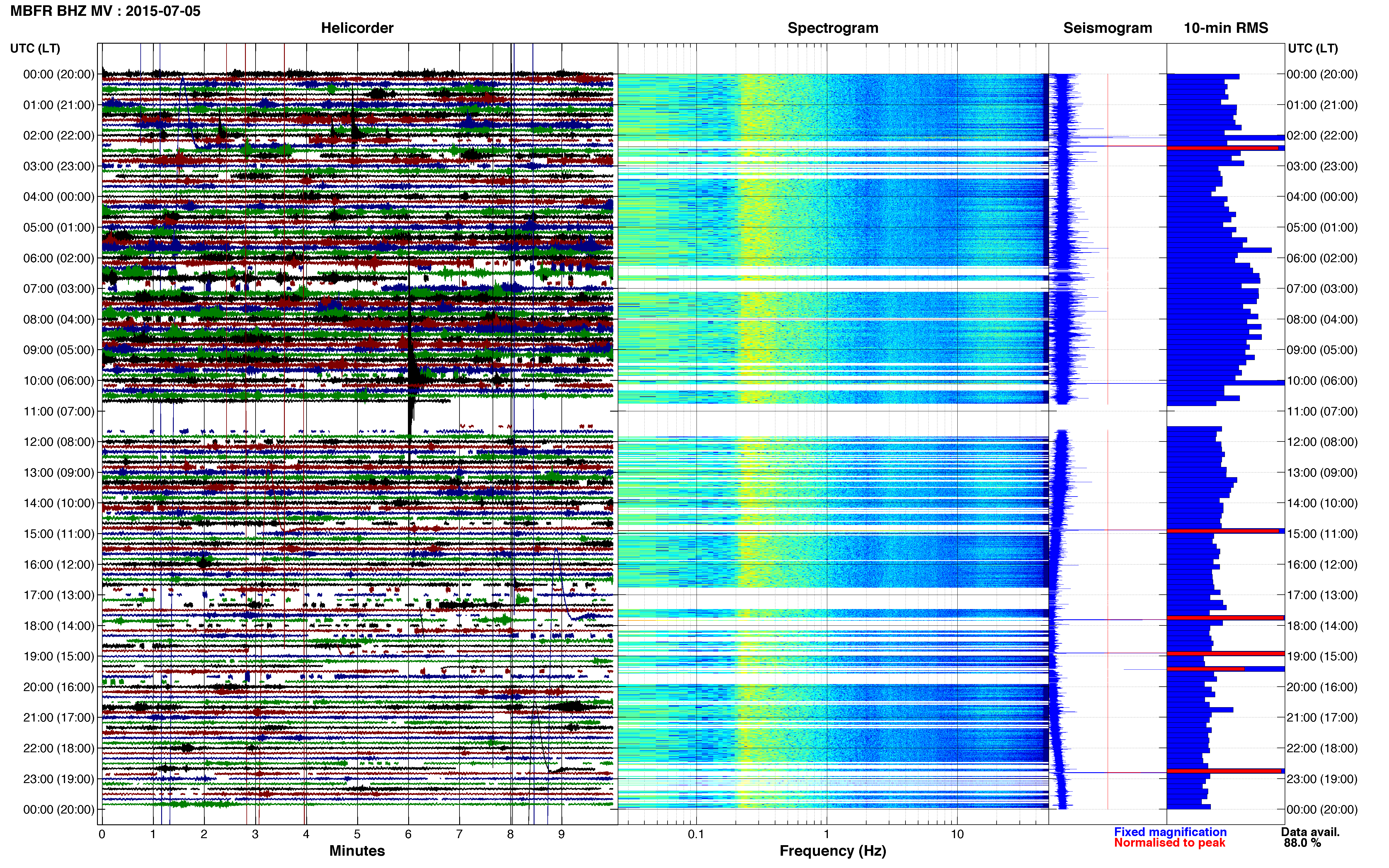The height and width of the screenshot is (868, 1389).
Task: Click left time label '23:00 (19:00)'
Action: tap(59, 779)
